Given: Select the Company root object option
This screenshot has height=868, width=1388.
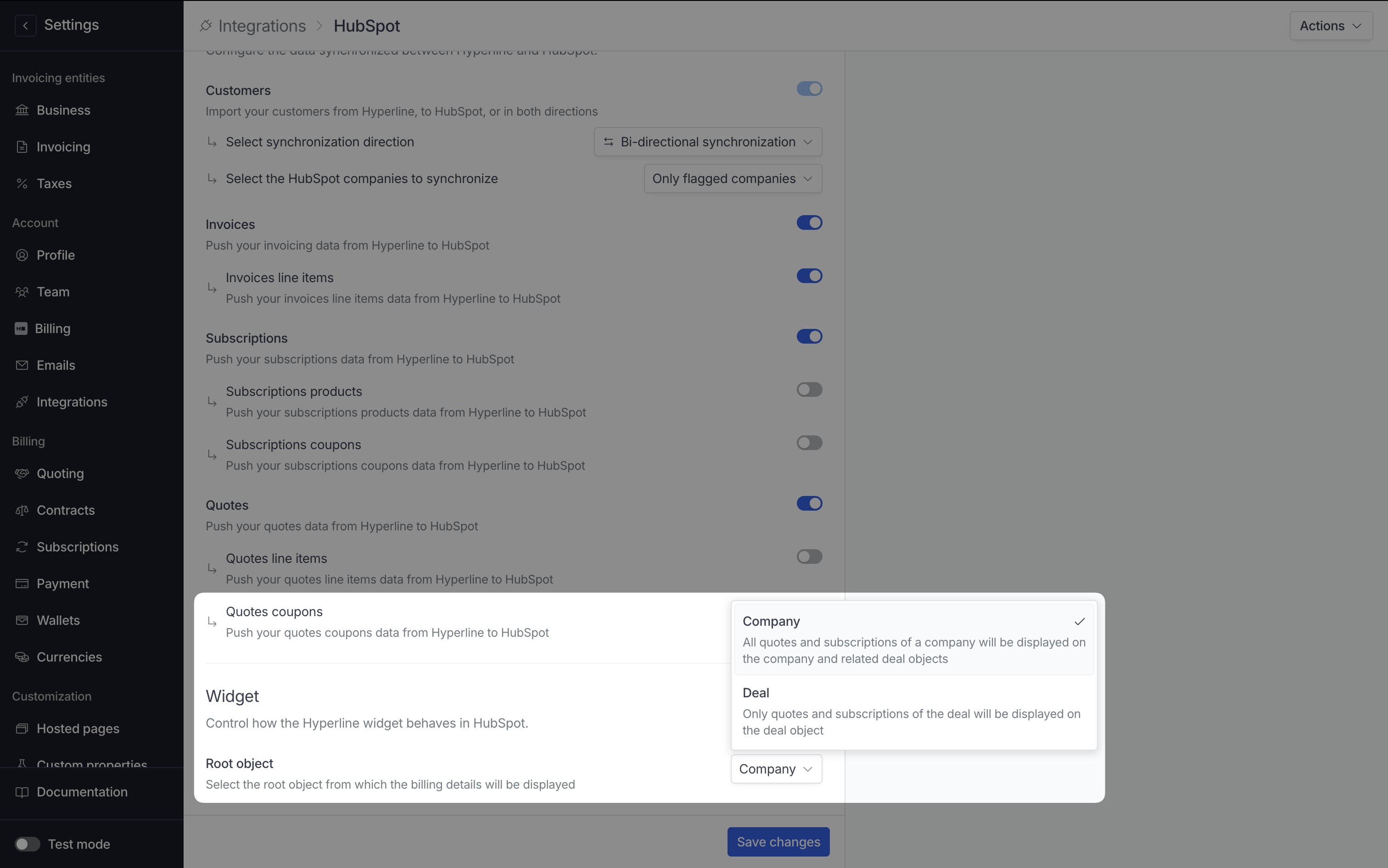Looking at the screenshot, I should tap(914, 639).
